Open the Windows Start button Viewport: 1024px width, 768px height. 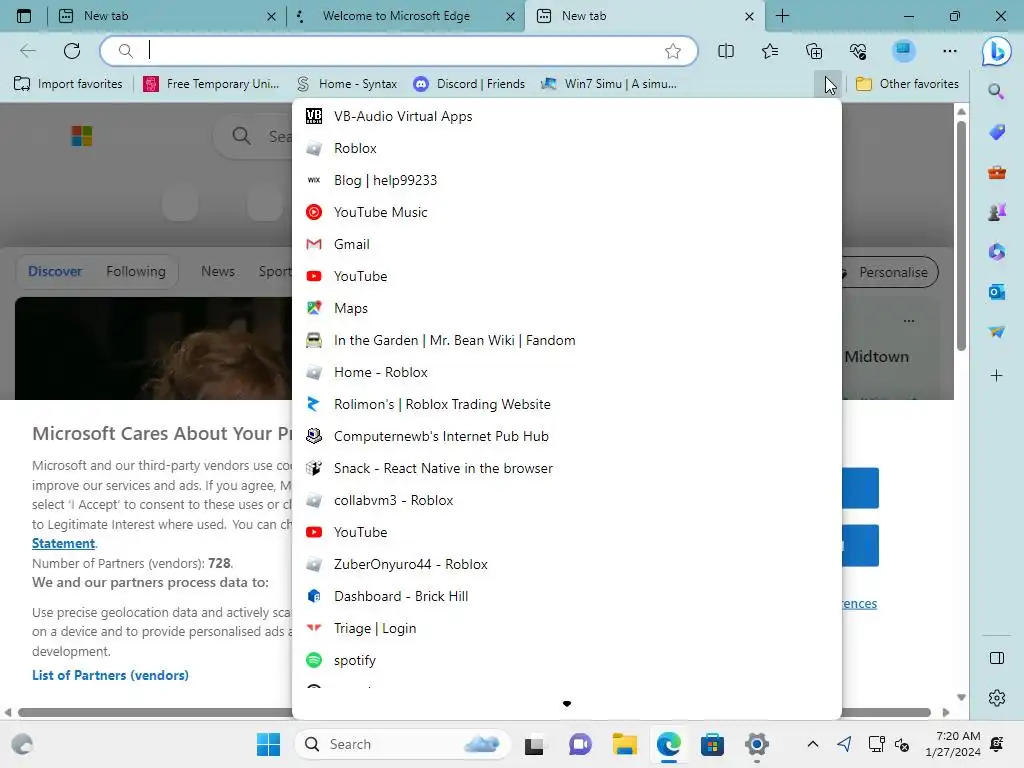click(x=268, y=744)
